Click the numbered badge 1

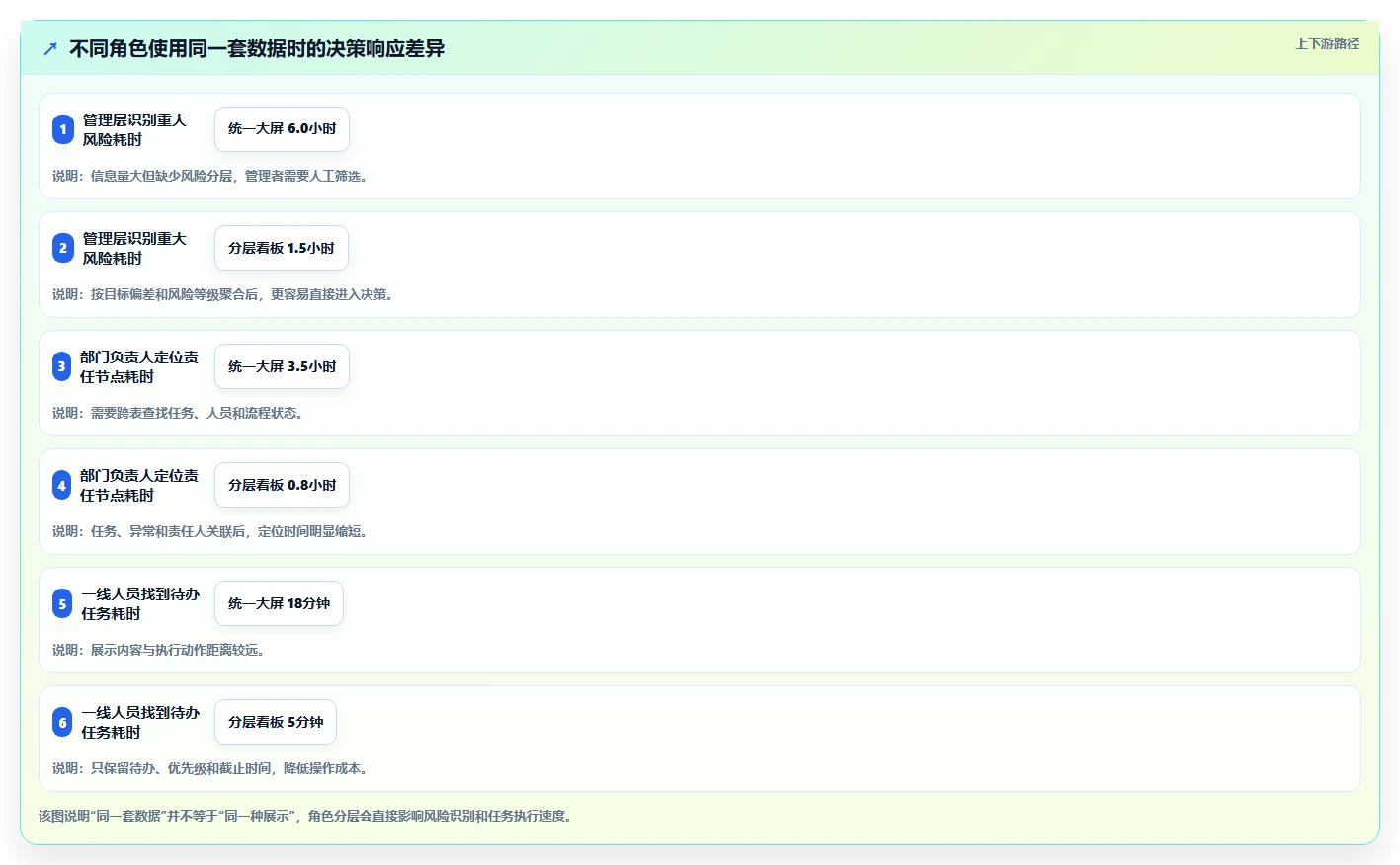coord(63,129)
